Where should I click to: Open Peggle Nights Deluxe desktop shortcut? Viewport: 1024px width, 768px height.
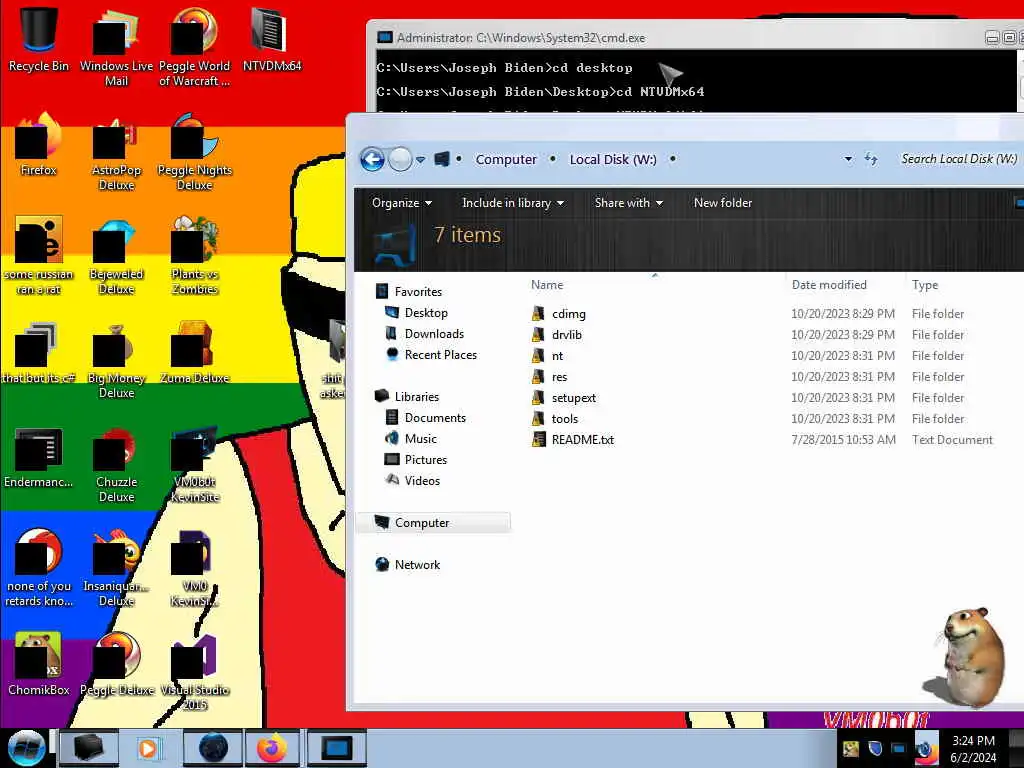[x=194, y=152]
